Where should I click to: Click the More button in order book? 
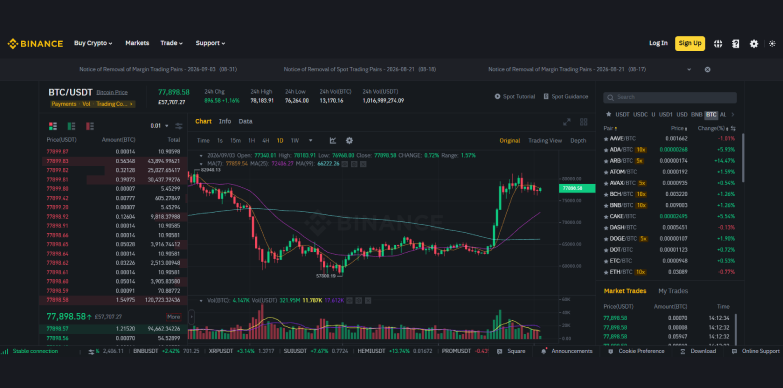coord(173,317)
